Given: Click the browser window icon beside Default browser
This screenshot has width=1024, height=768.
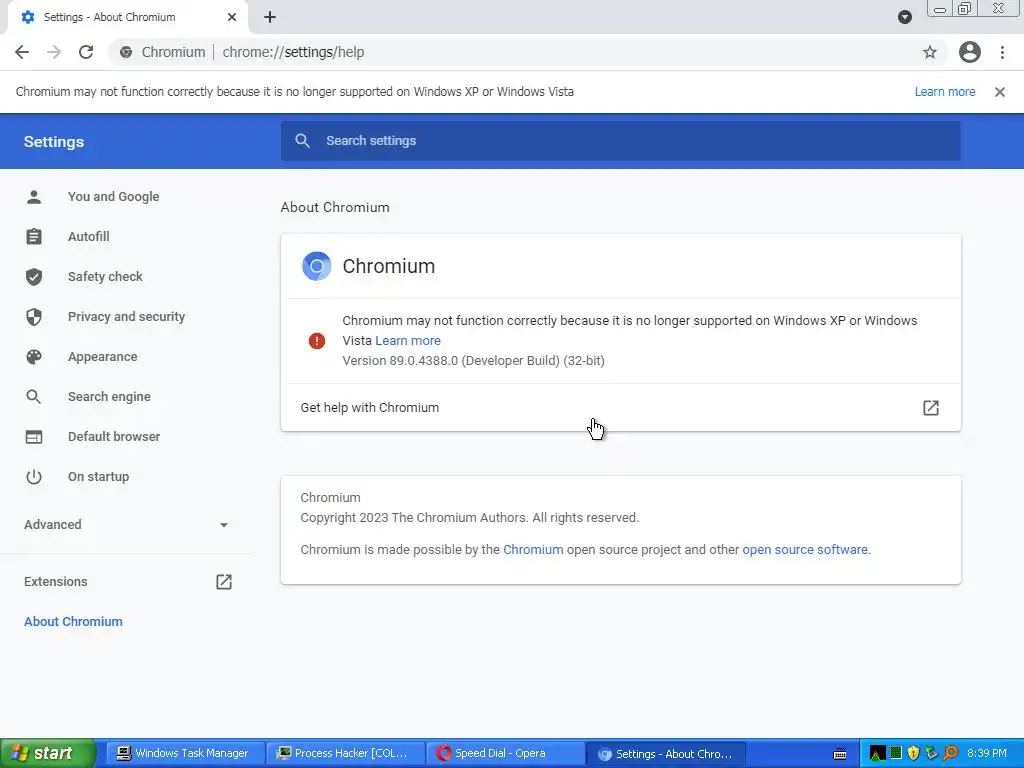Looking at the screenshot, I should (x=34, y=437).
